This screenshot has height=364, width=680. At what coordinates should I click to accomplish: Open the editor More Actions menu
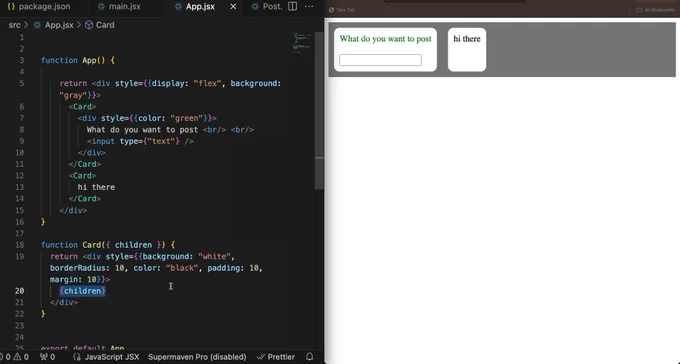[309, 7]
